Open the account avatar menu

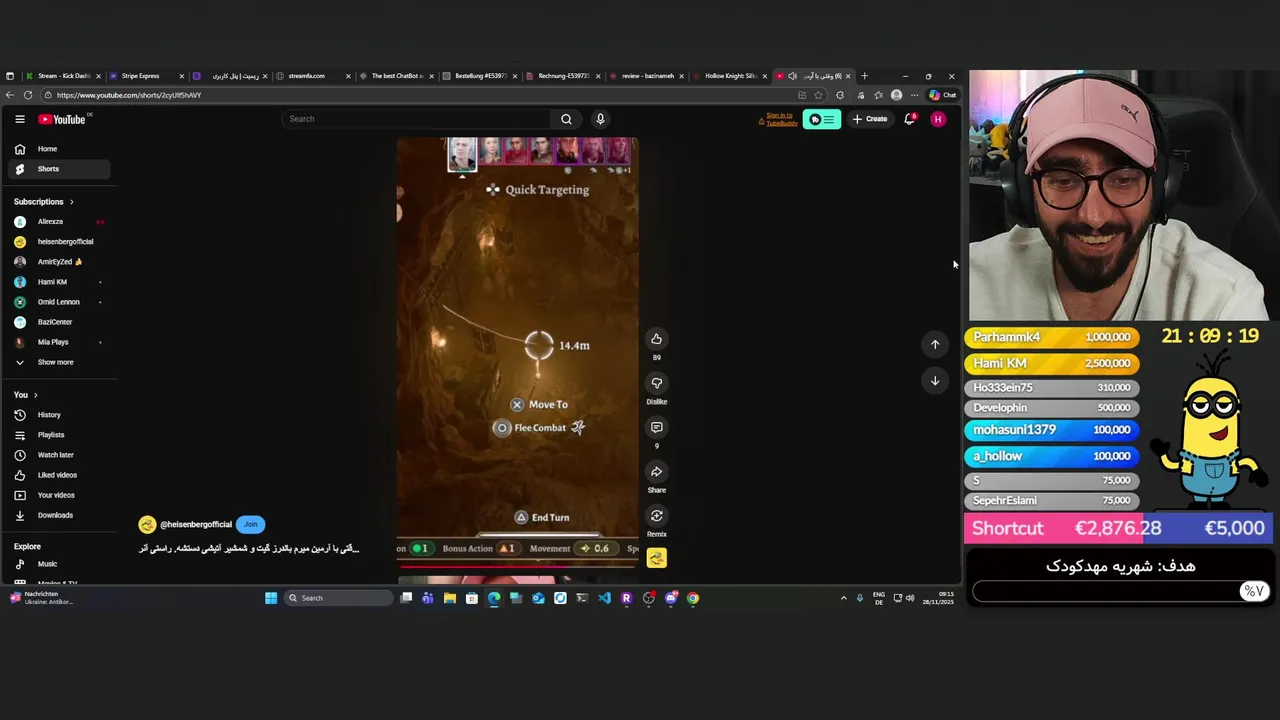[x=938, y=119]
